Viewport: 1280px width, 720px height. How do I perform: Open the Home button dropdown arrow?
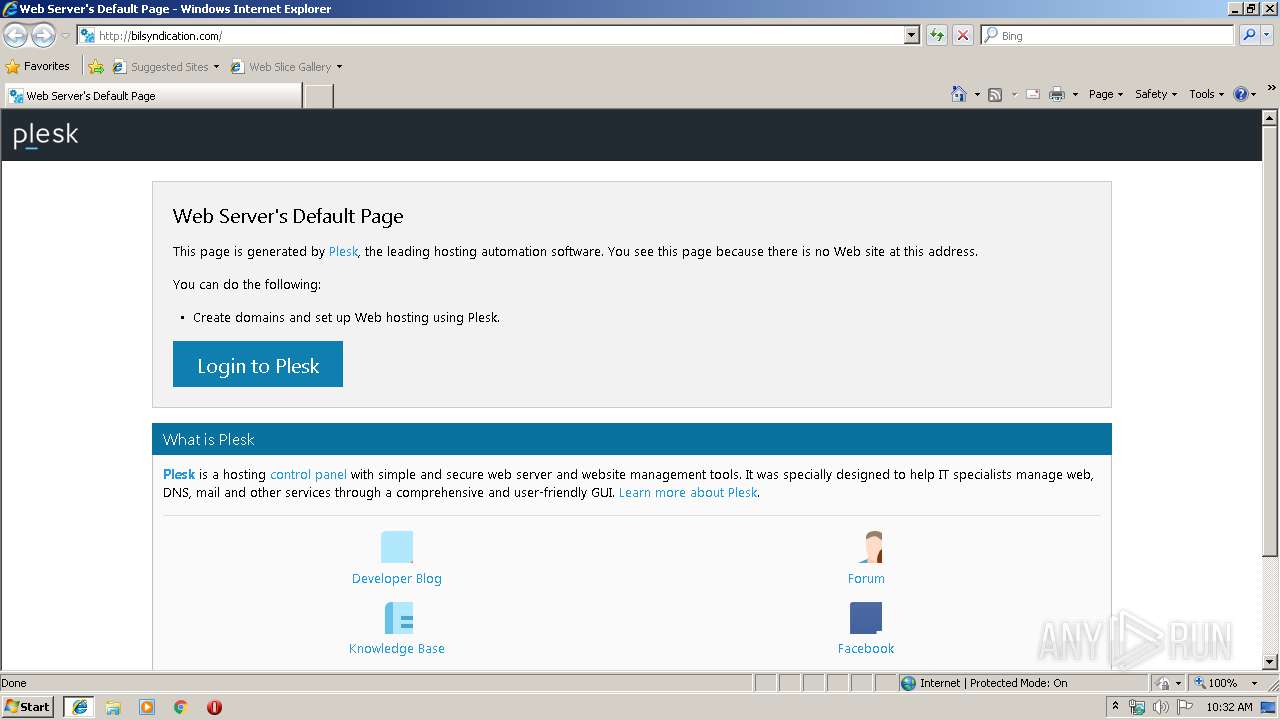click(x=977, y=95)
